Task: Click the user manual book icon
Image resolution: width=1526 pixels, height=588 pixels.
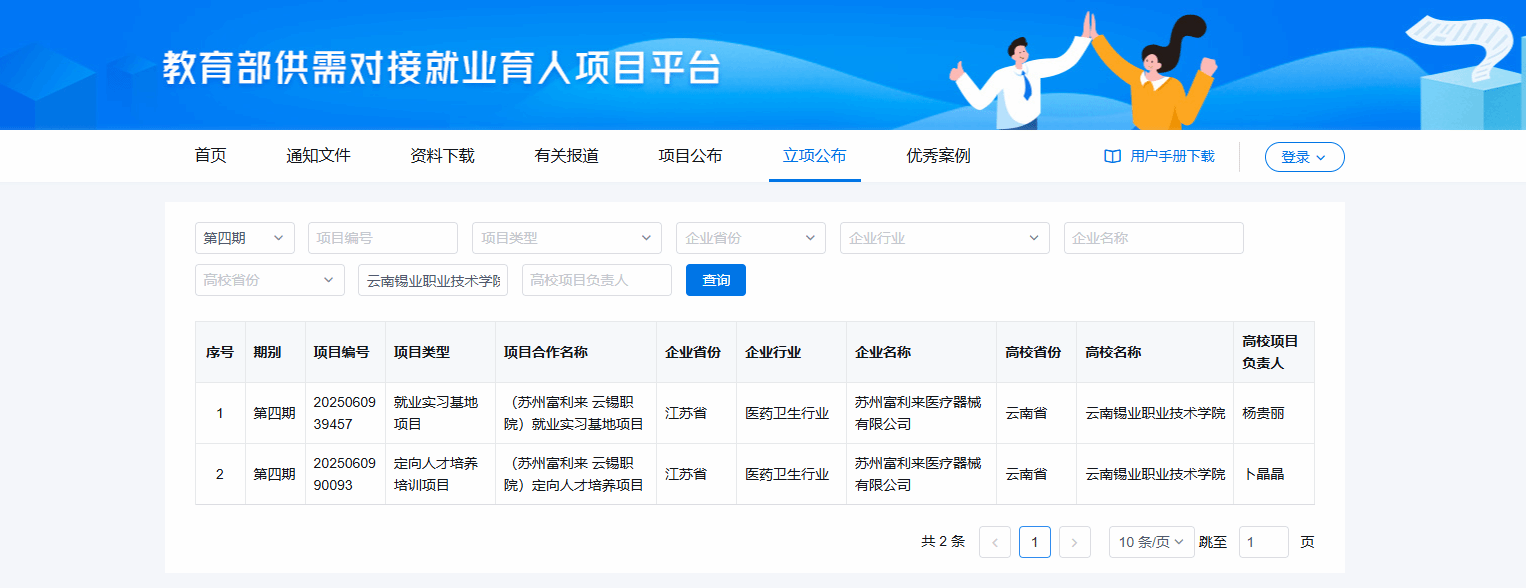Action: click(1112, 157)
